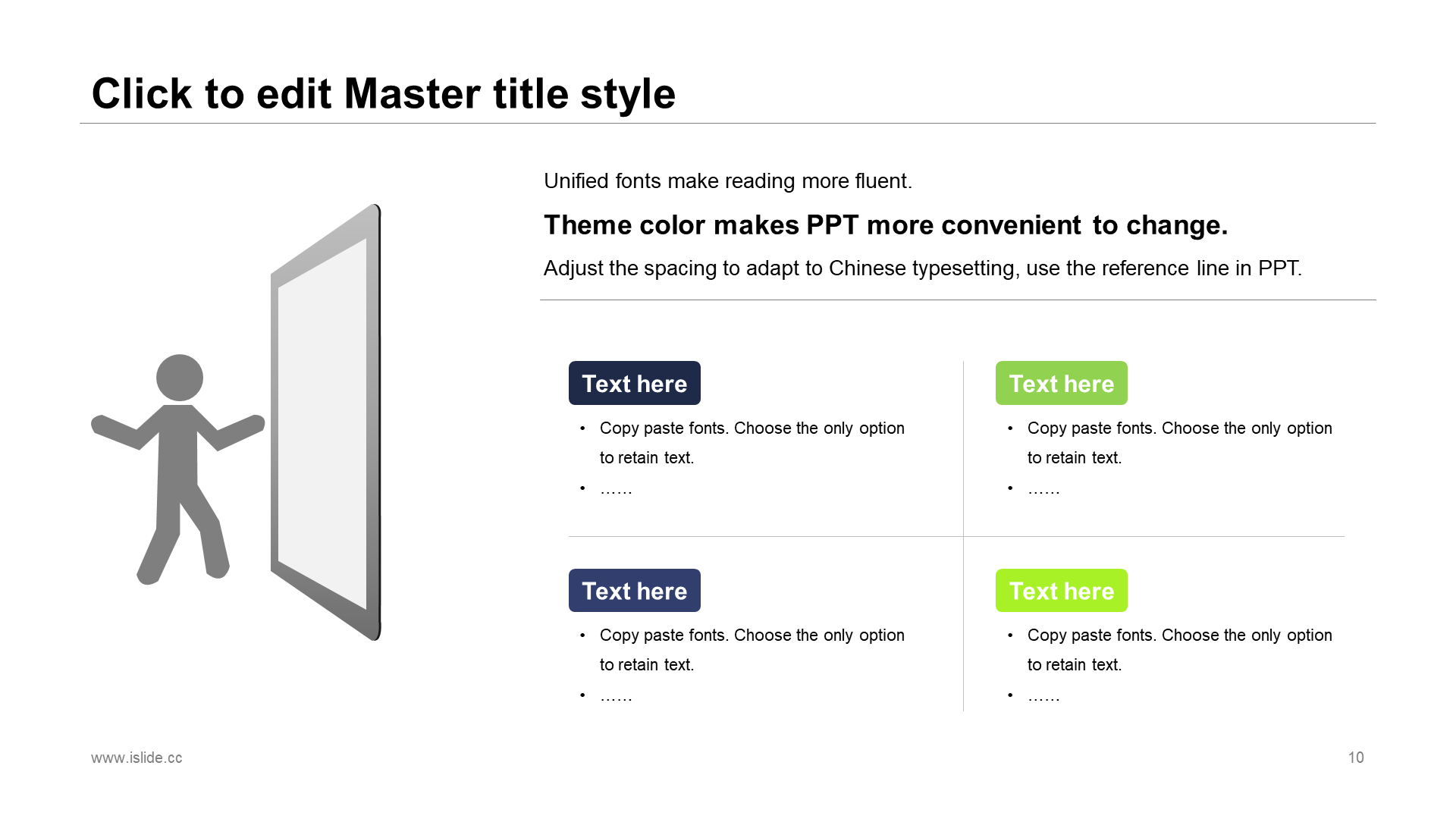1456x819 pixels.
Task: Click the dark navy 'Text here' label
Action: pos(635,383)
